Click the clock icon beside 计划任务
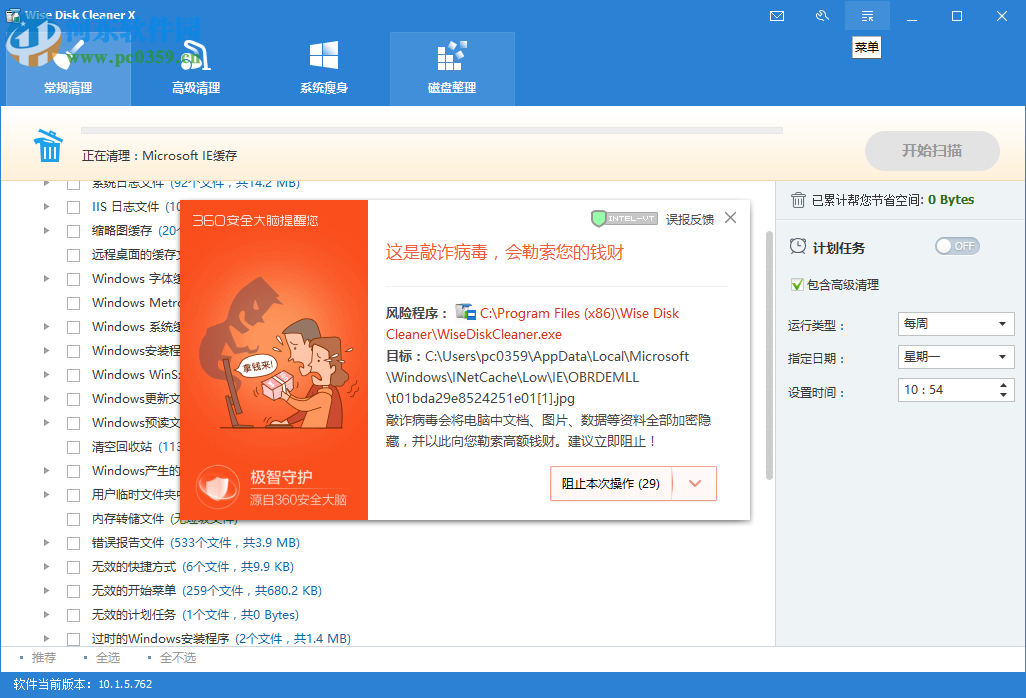The width and height of the screenshot is (1026, 698). [798, 247]
